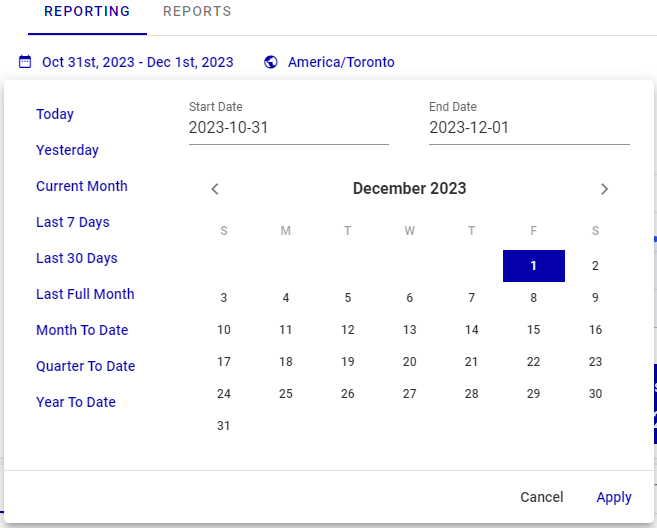Select December 15 in the calendar
This screenshot has height=528, width=657.
coord(534,330)
